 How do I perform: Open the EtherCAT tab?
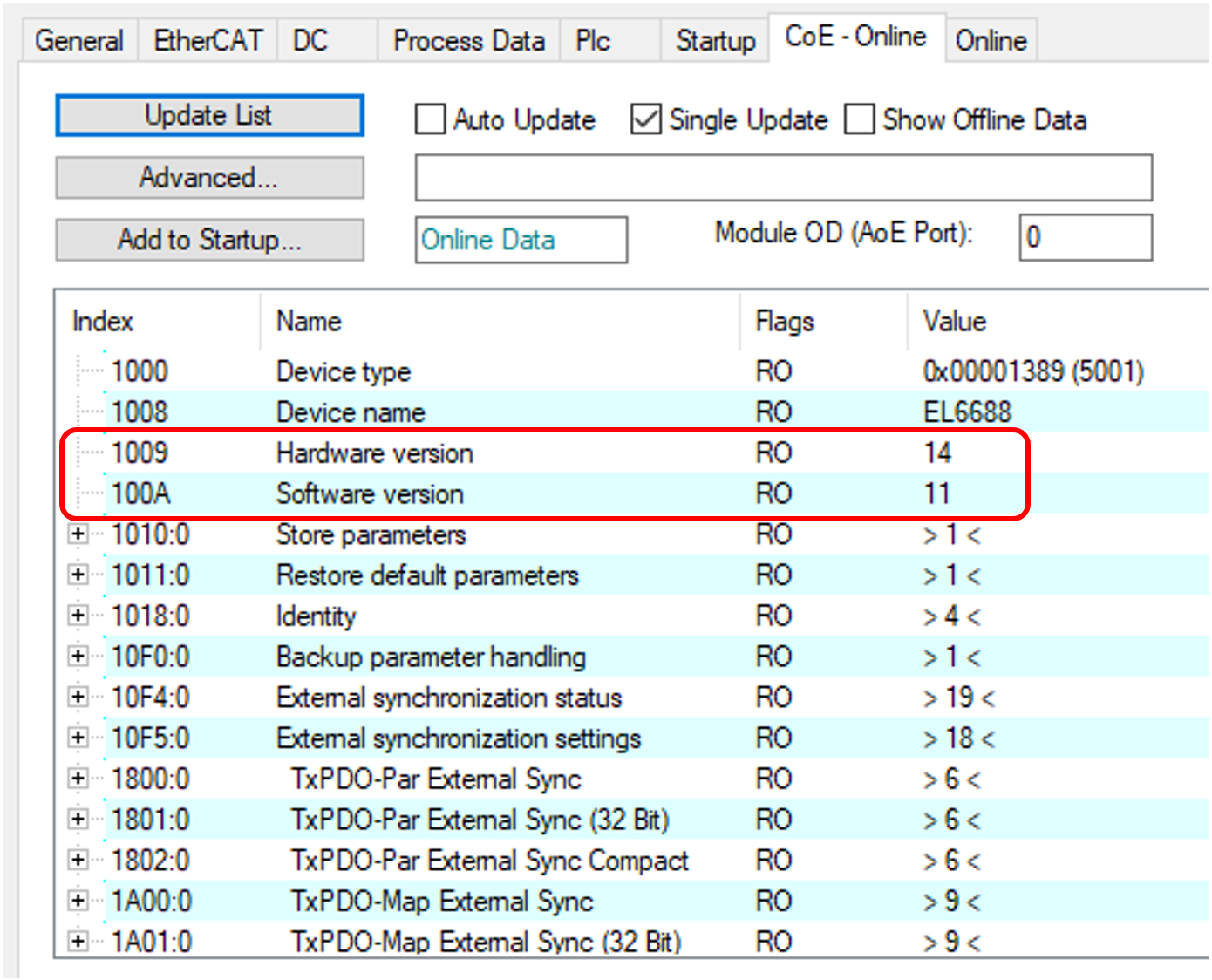point(208,41)
